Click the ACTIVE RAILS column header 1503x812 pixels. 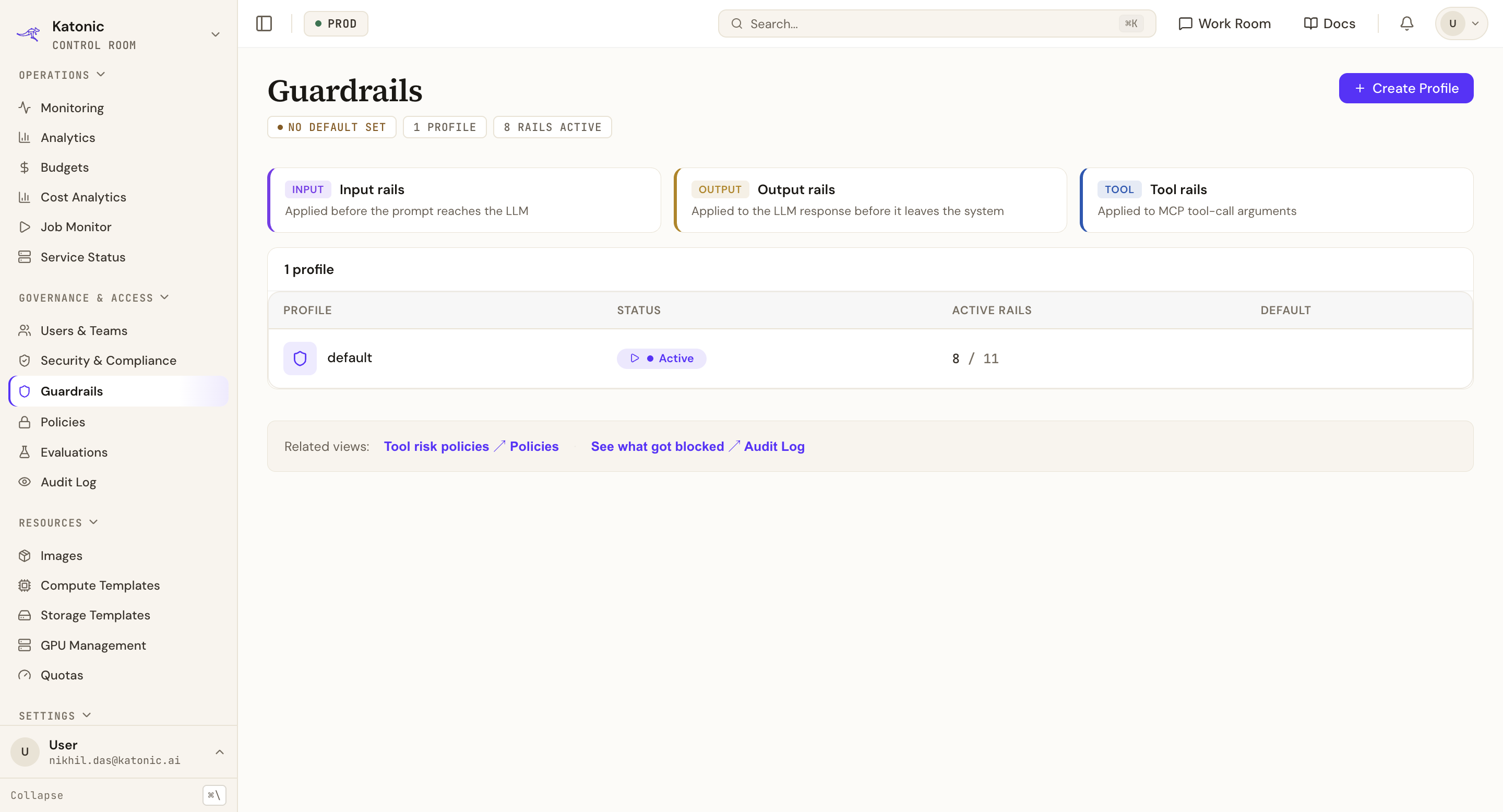click(992, 311)
